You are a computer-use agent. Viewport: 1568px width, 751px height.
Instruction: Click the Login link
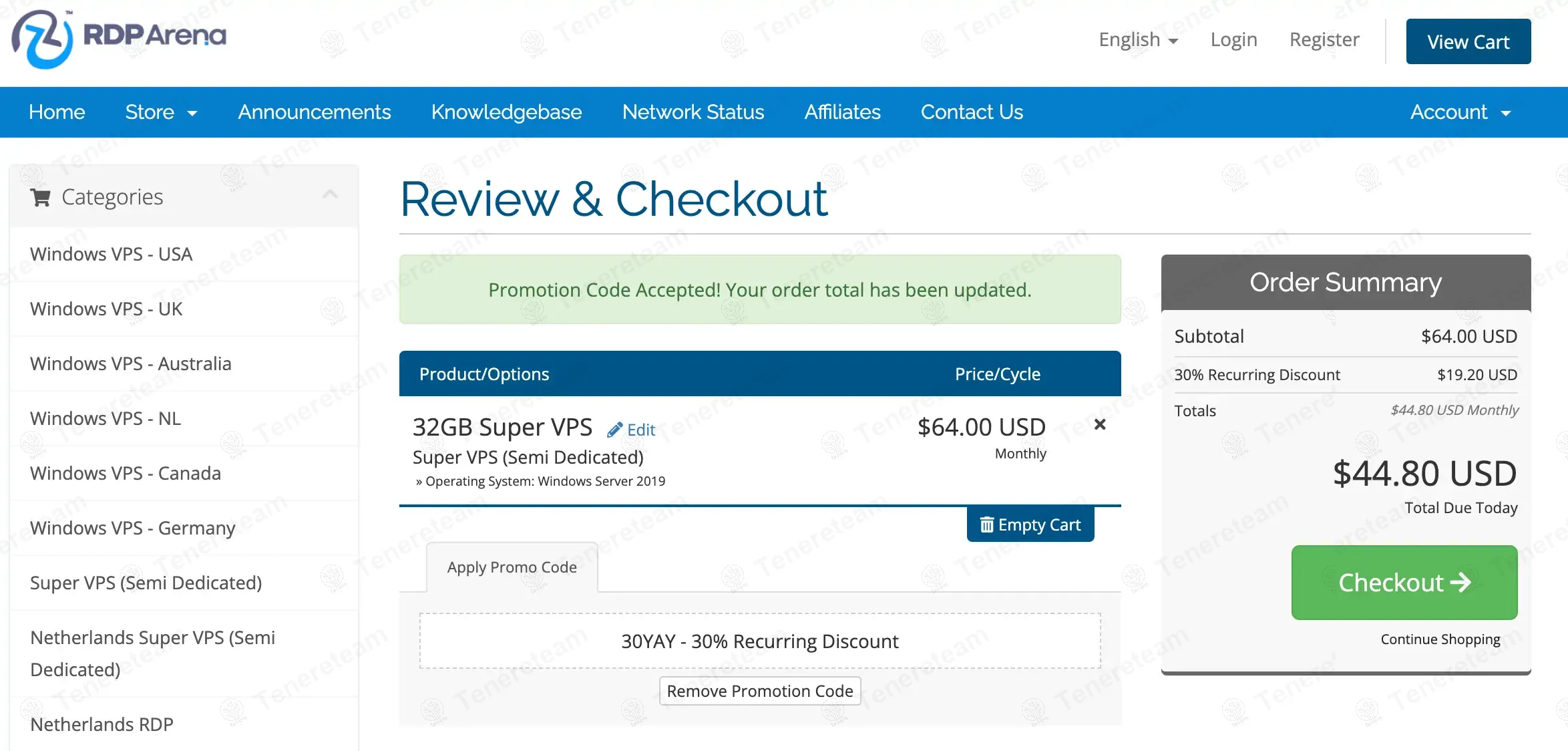tap(1233, 39)
